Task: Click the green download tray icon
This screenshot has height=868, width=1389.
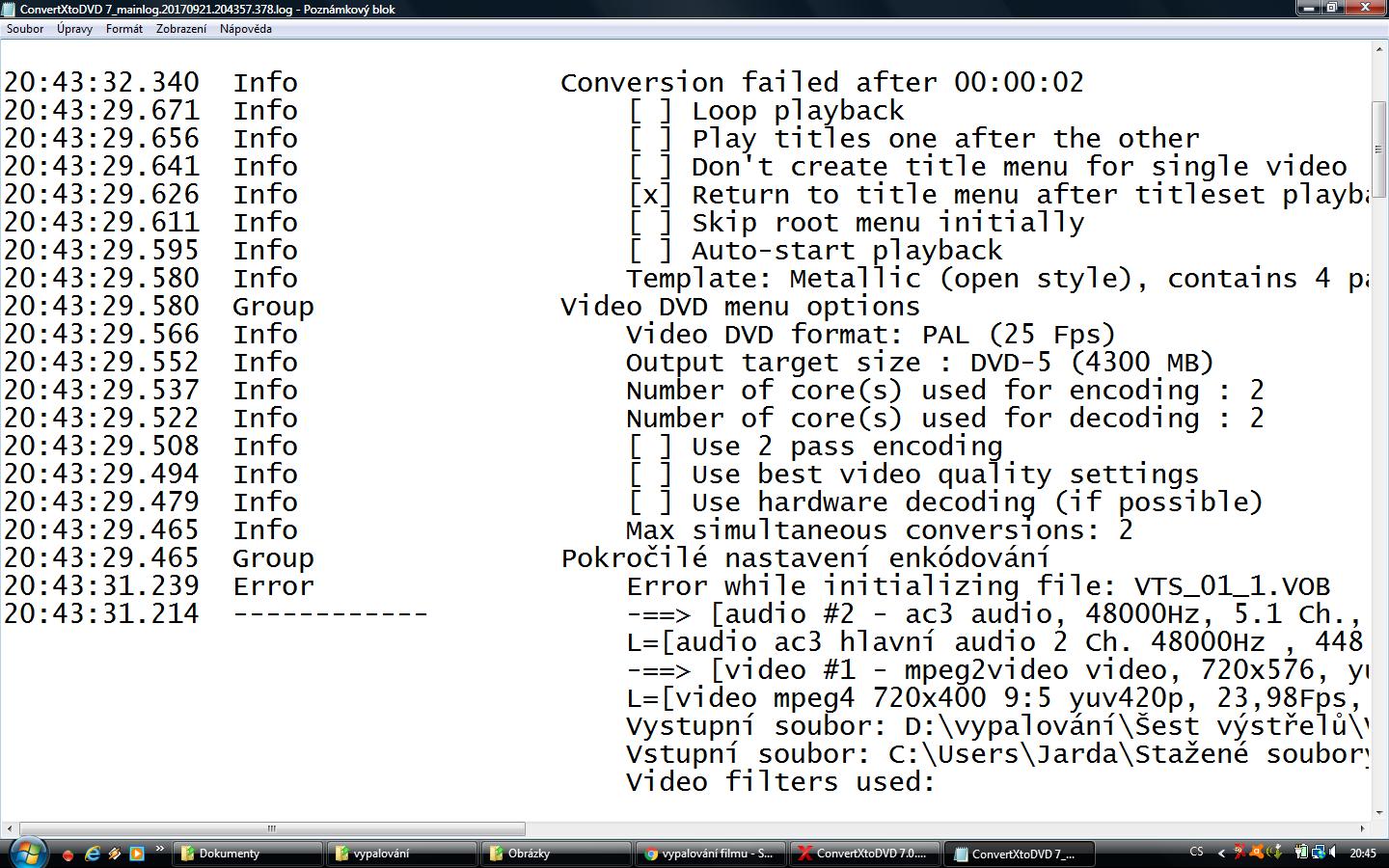Action: [x=1275, y=853]
